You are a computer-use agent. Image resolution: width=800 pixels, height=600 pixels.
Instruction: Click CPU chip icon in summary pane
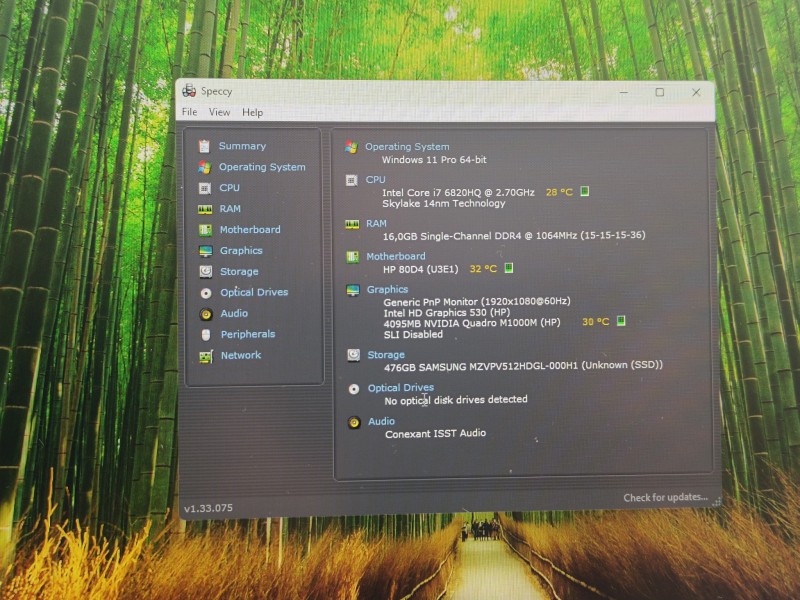coord(352,180)
